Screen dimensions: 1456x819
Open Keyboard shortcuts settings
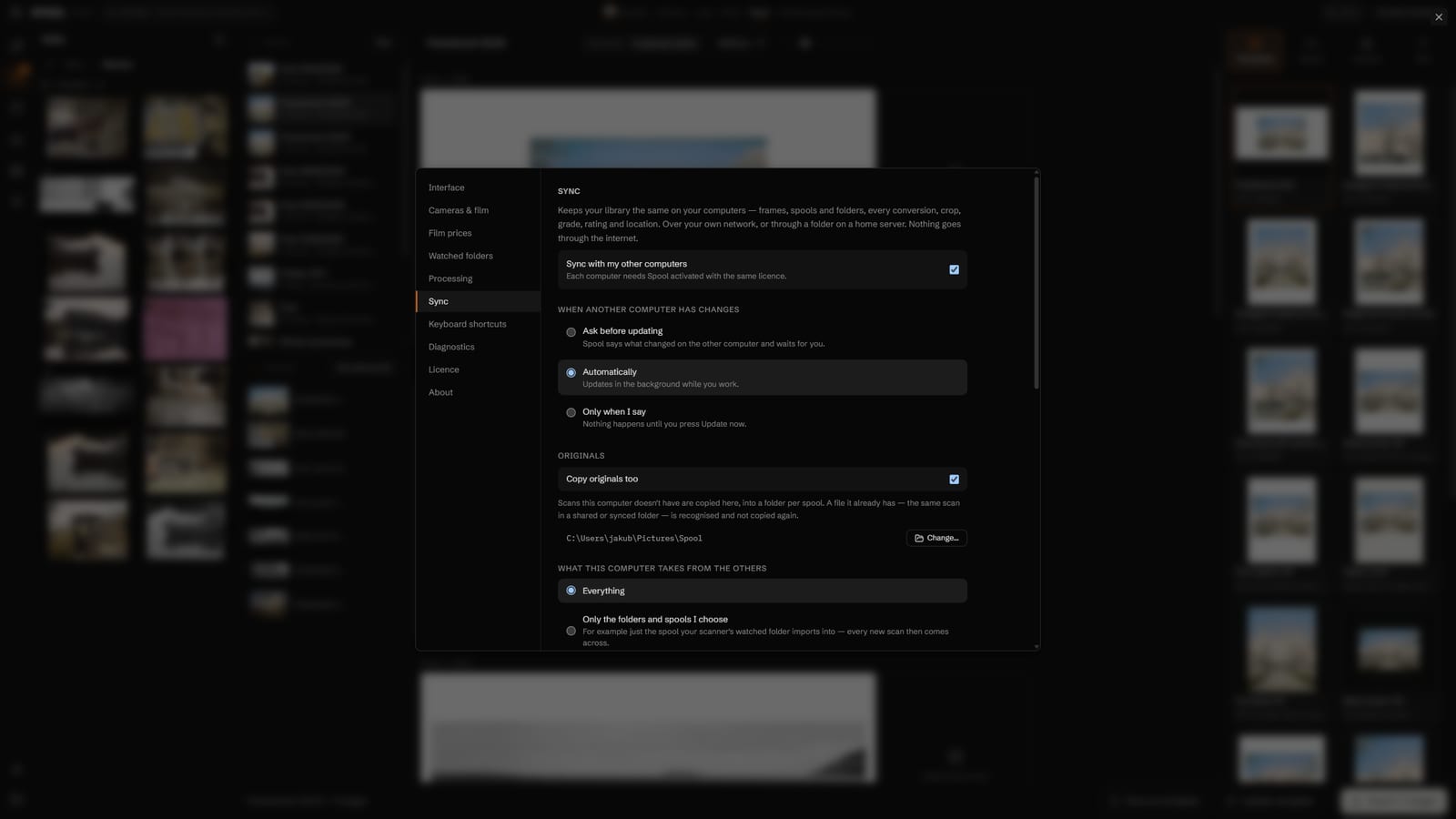(x=478, y=324)
